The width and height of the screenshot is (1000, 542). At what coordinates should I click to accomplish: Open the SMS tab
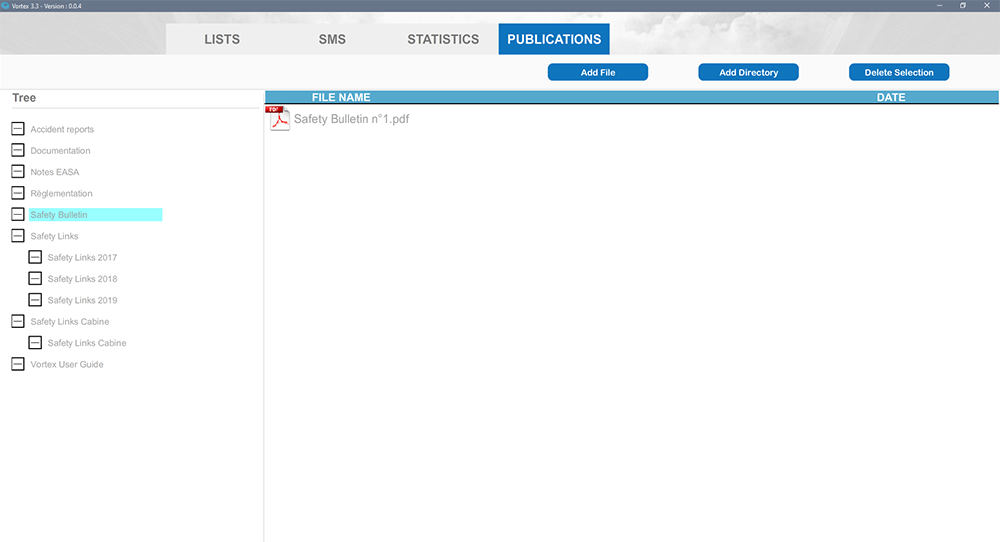click(332, 40)
